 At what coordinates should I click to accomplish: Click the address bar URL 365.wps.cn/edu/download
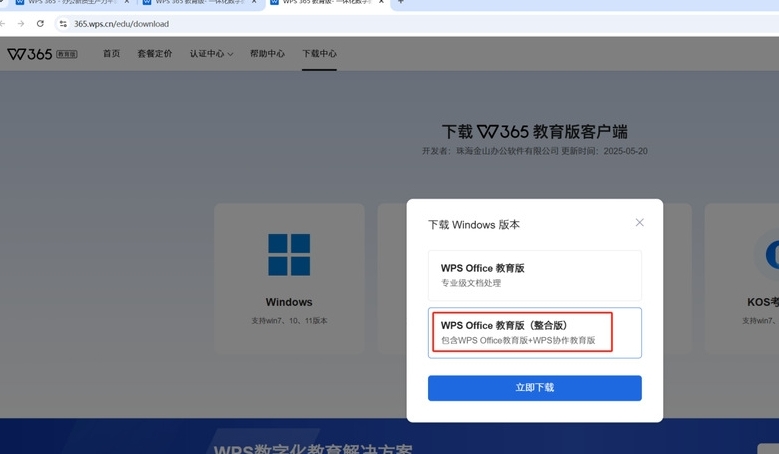click(121, 24)
